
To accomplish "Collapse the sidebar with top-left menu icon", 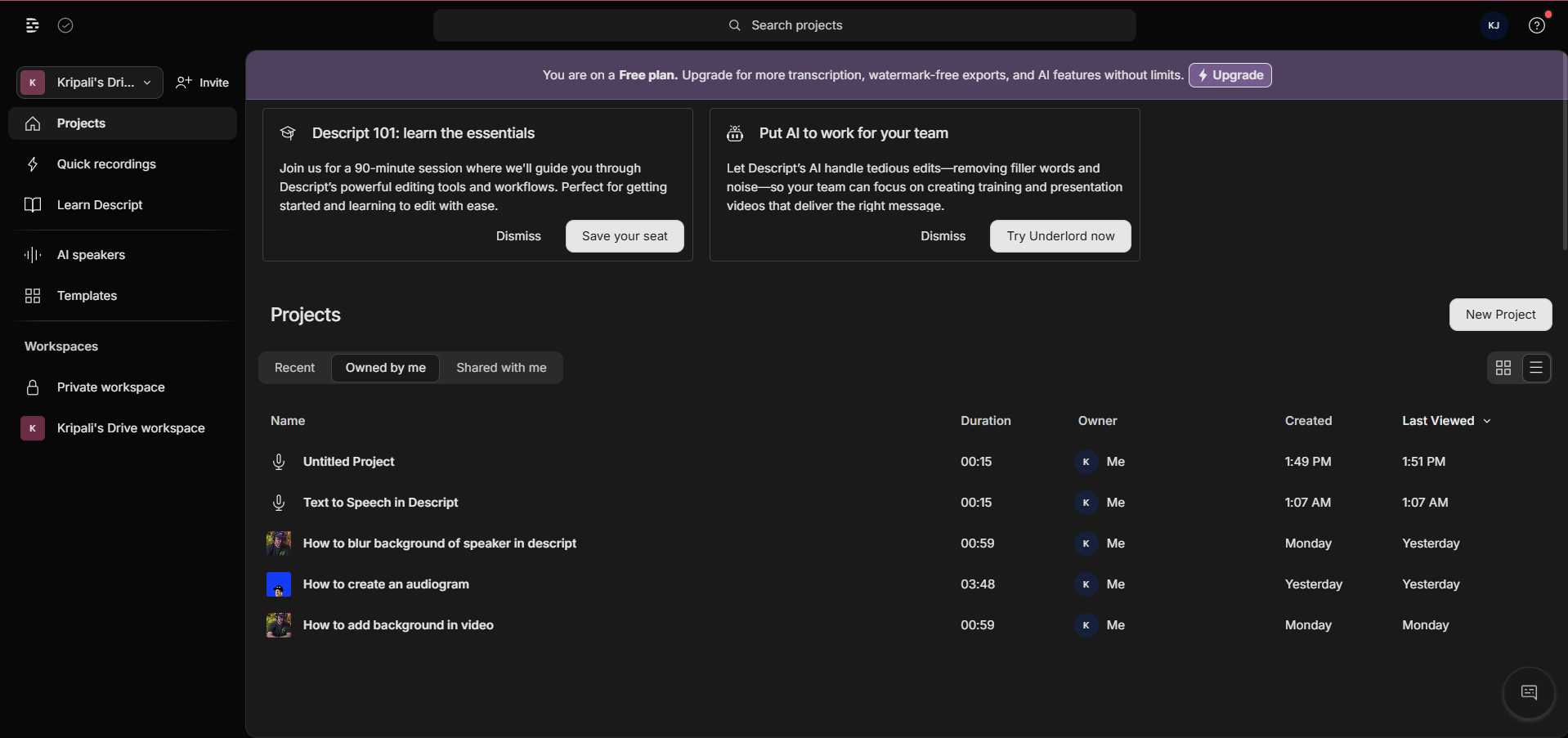I will 32,25.
